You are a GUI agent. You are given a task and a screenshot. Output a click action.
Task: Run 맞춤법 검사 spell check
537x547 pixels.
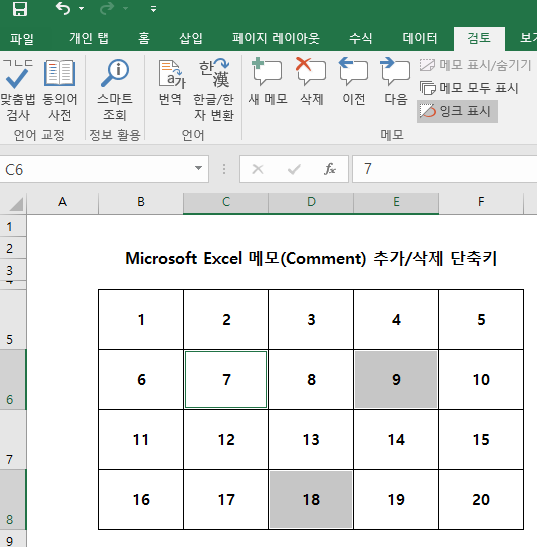pos(17,91)
